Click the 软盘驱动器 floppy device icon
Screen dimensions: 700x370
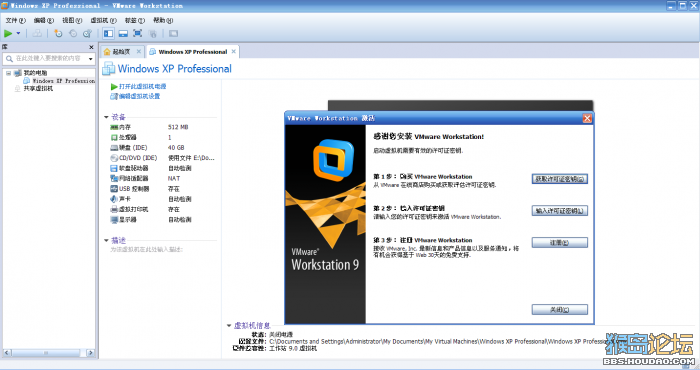pos(114,168)
